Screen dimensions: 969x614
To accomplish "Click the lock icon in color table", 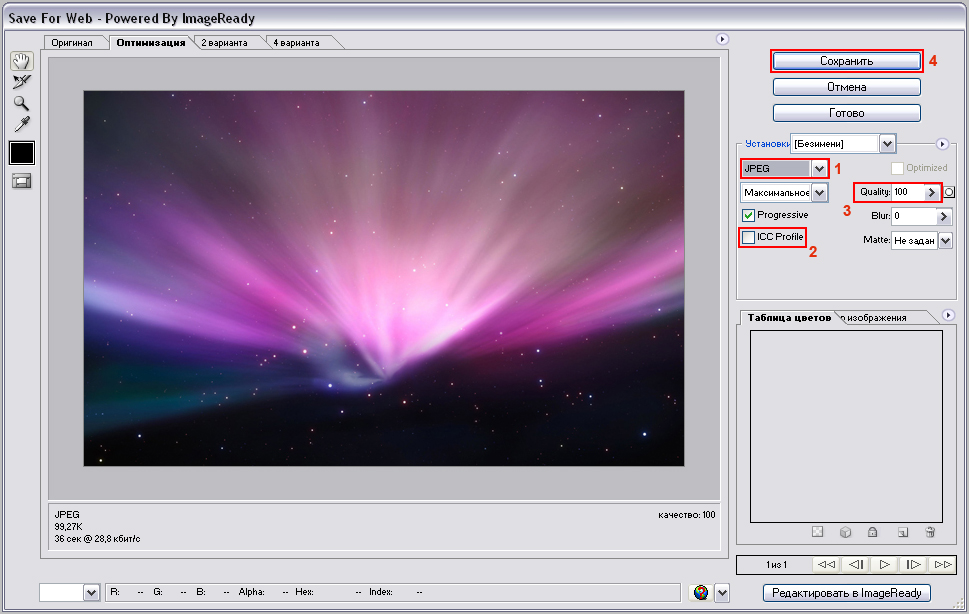I will coord(872,532).
